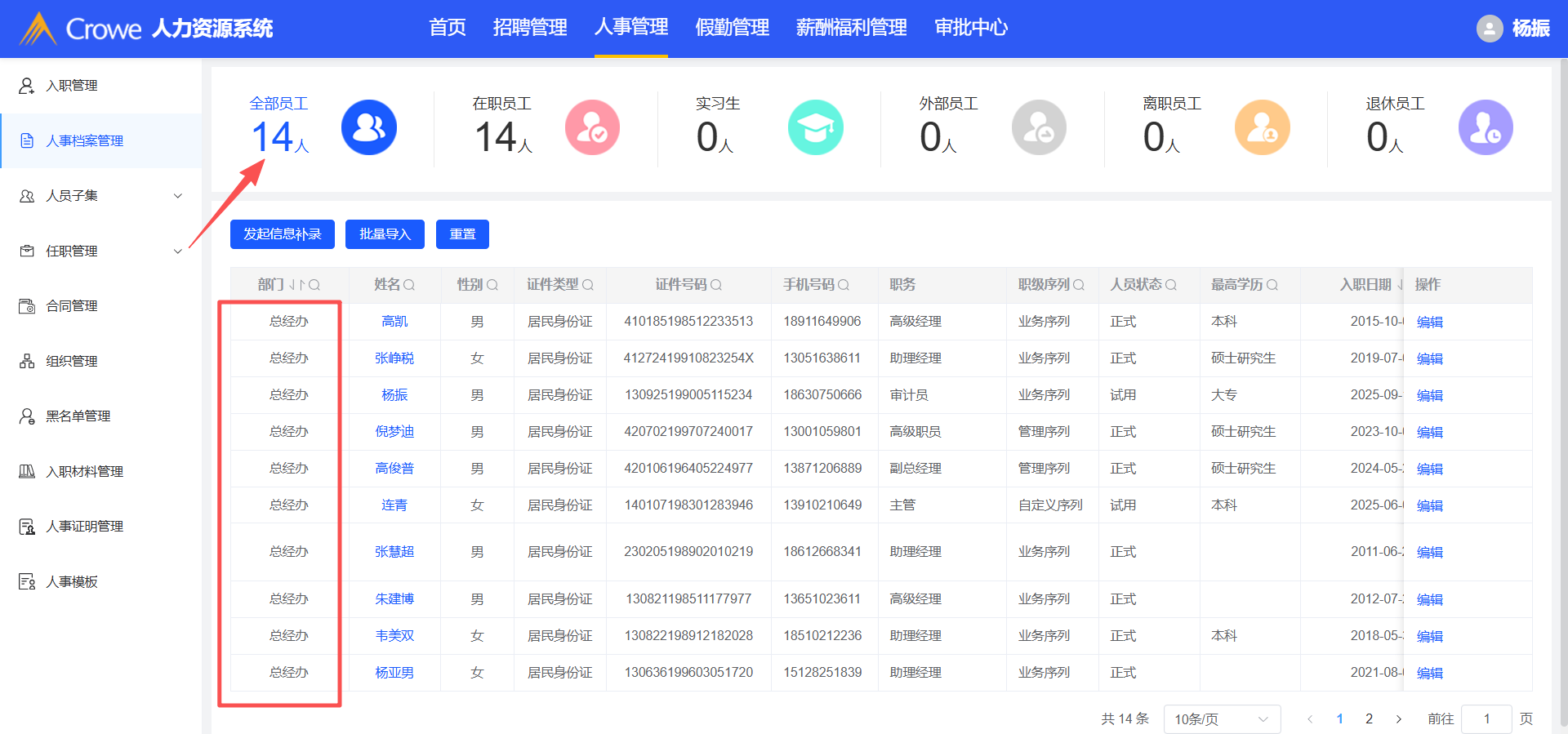Click the search icon in 人员状态 column header
Viewport: 1568px width, 734px height.
1171,285
